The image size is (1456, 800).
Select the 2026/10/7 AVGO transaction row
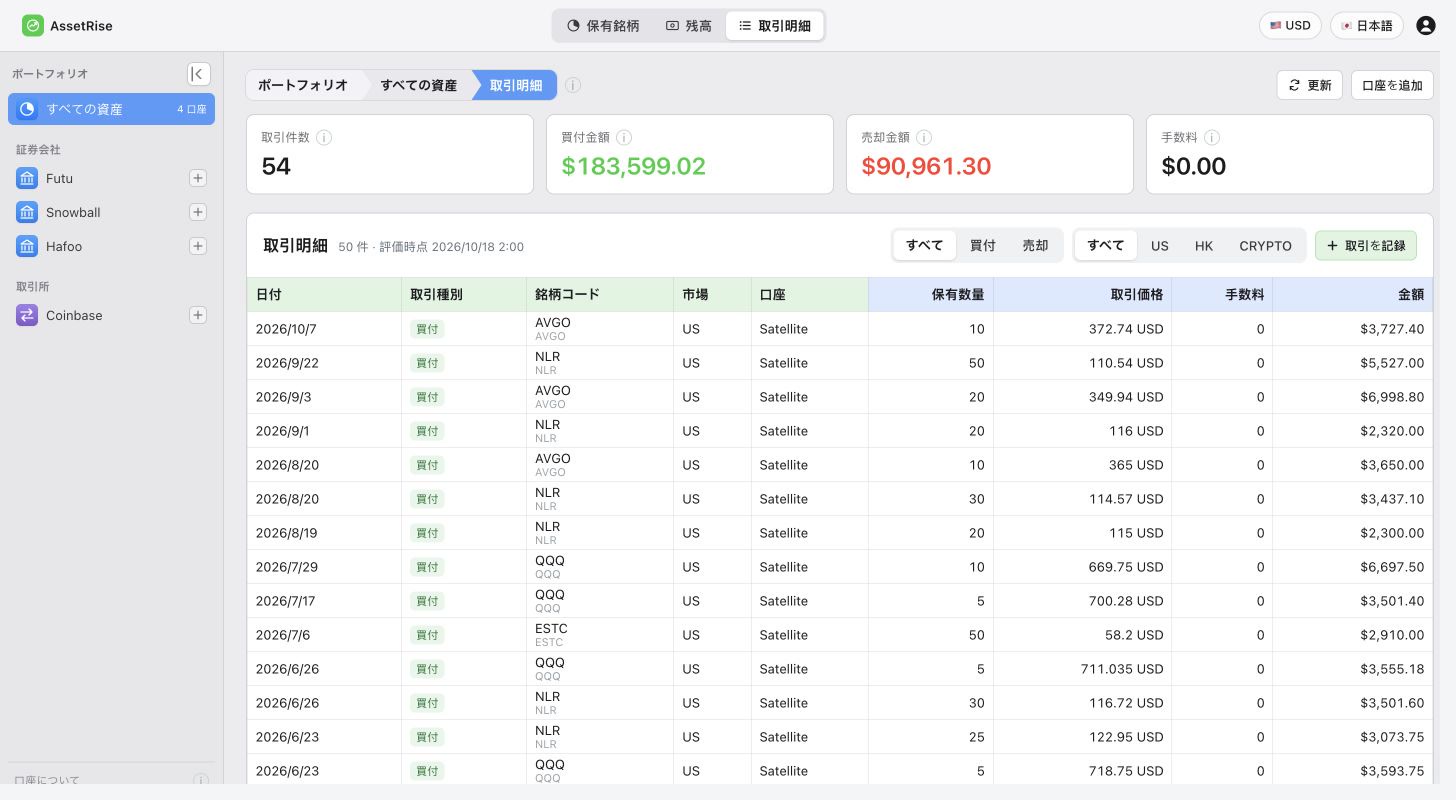click(840, 329)
